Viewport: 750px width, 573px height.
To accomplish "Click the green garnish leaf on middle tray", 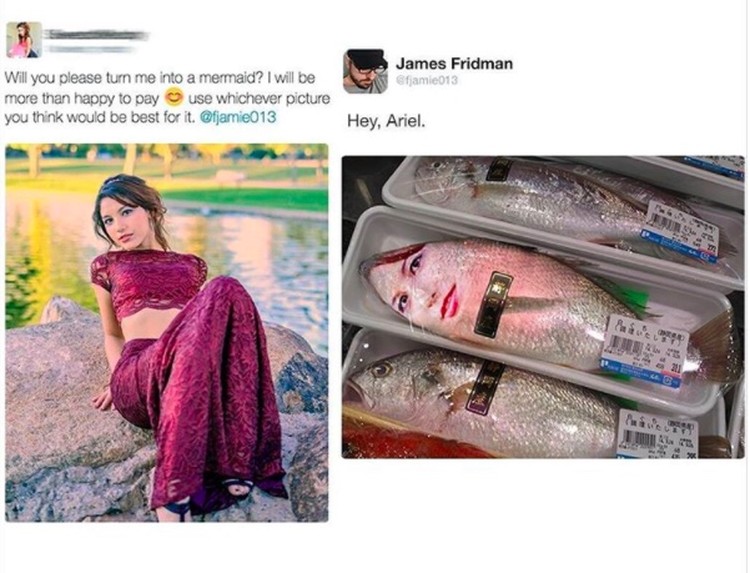I will click(629, 299).
